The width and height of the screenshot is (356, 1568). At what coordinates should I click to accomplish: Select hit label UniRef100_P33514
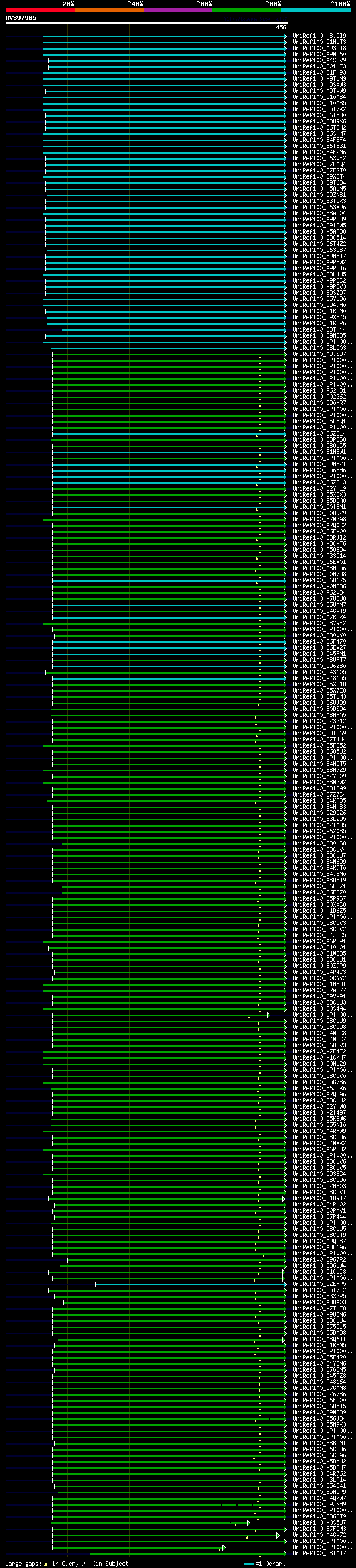click(319, 556)
